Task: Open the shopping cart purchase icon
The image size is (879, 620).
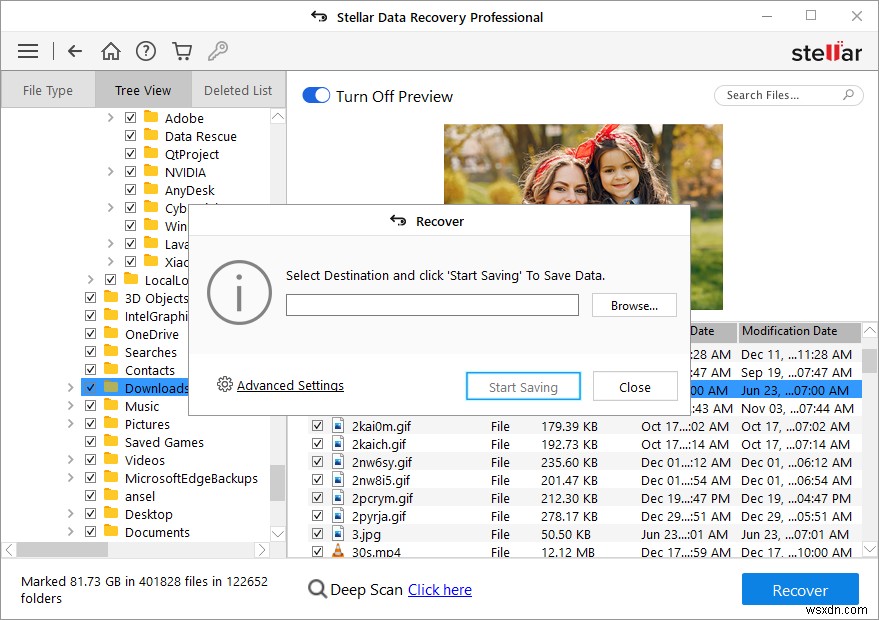Action: 182,50
